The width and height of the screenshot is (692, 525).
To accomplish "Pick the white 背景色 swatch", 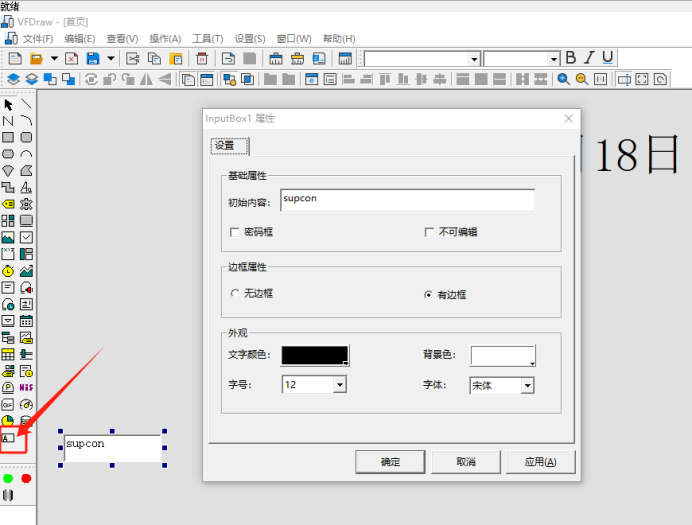I will pos(503,356).
